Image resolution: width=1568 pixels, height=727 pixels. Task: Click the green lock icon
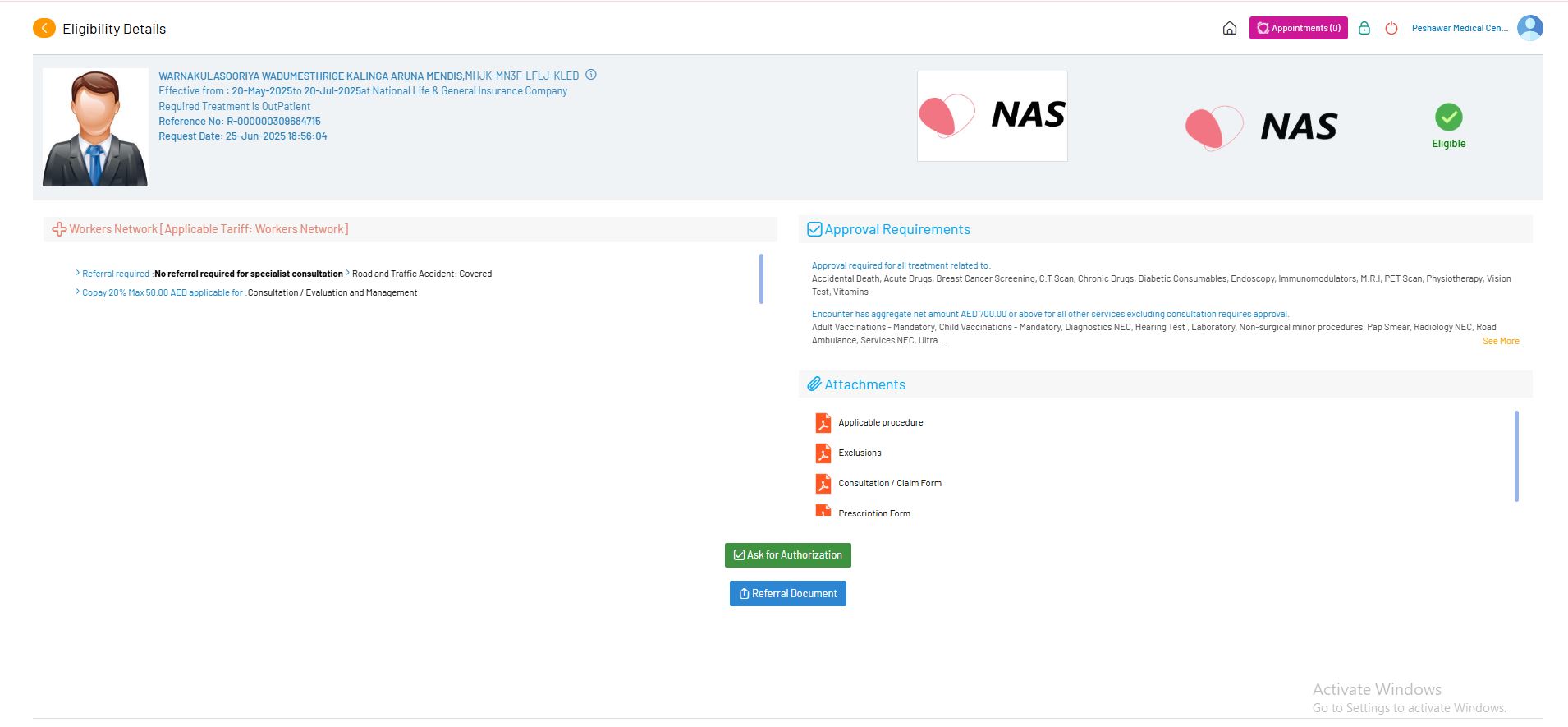point(1364,28)
